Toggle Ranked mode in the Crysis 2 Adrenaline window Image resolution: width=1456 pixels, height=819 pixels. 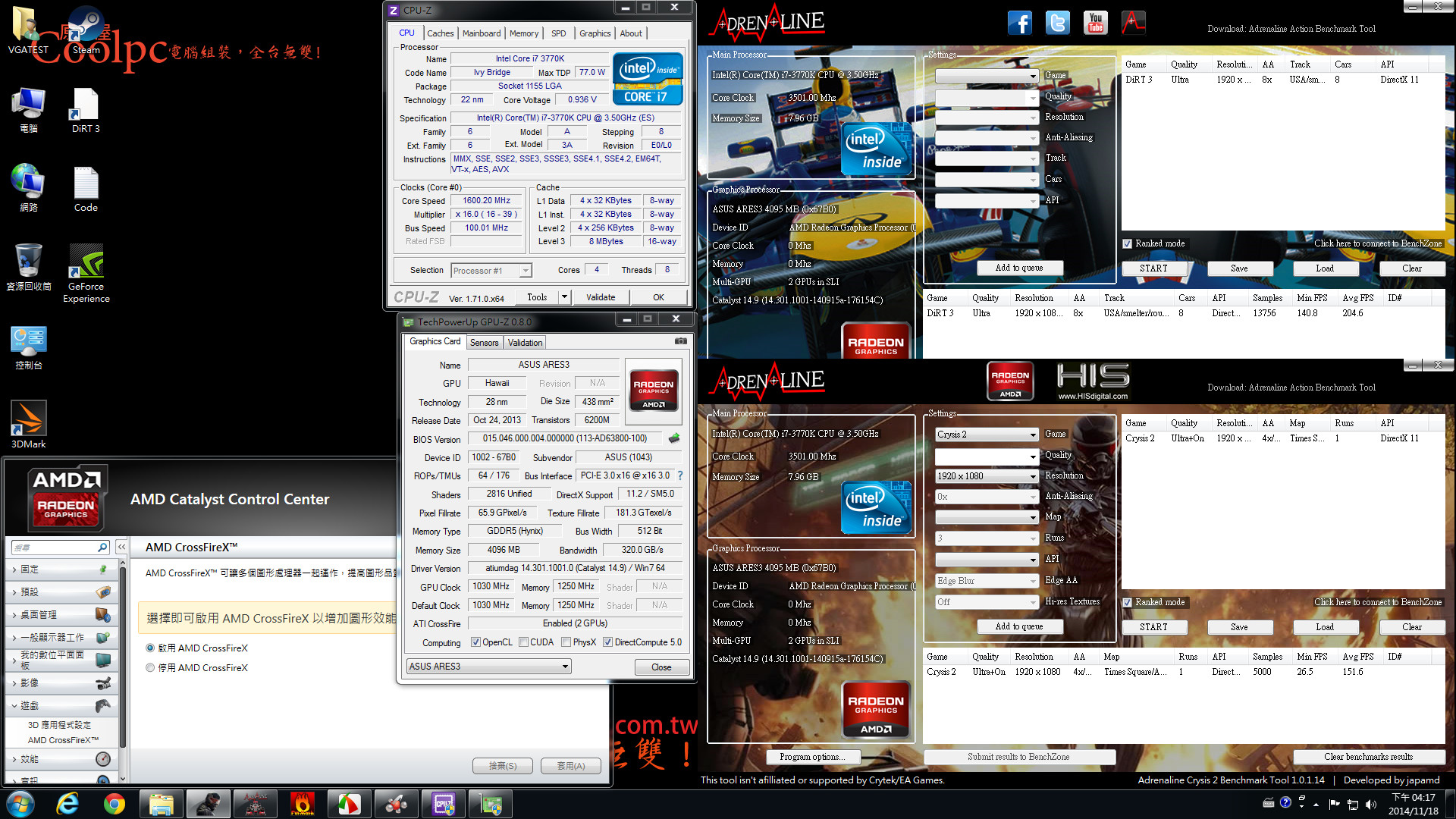pyautogui.click(x=1128, y=602)
